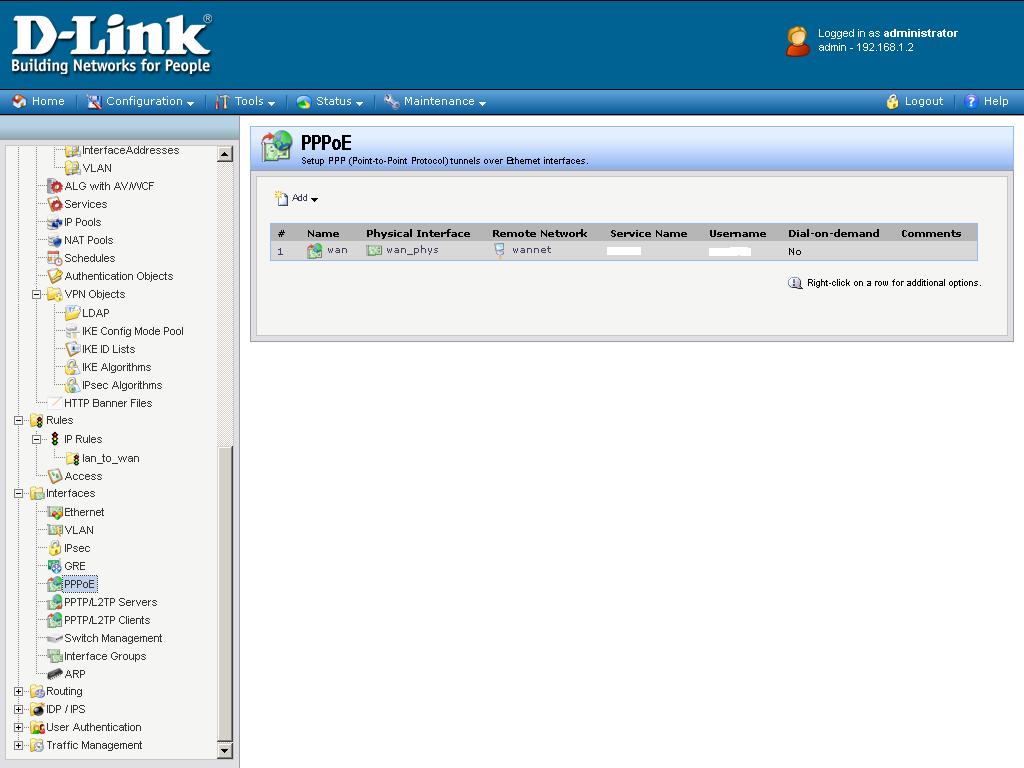Collapse the Interfaces tree node
The width and height of the screenshot is (1024, 768).
pos(18,494)
